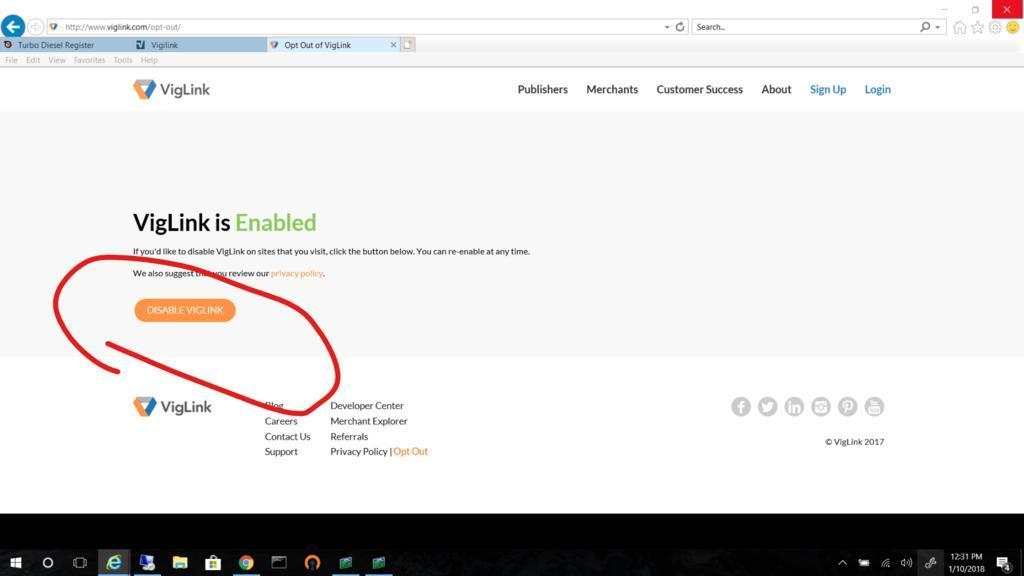The image size is (1024, 576).
Task: Open File Explorer from taskbar
Action: (x=180, y=562)
